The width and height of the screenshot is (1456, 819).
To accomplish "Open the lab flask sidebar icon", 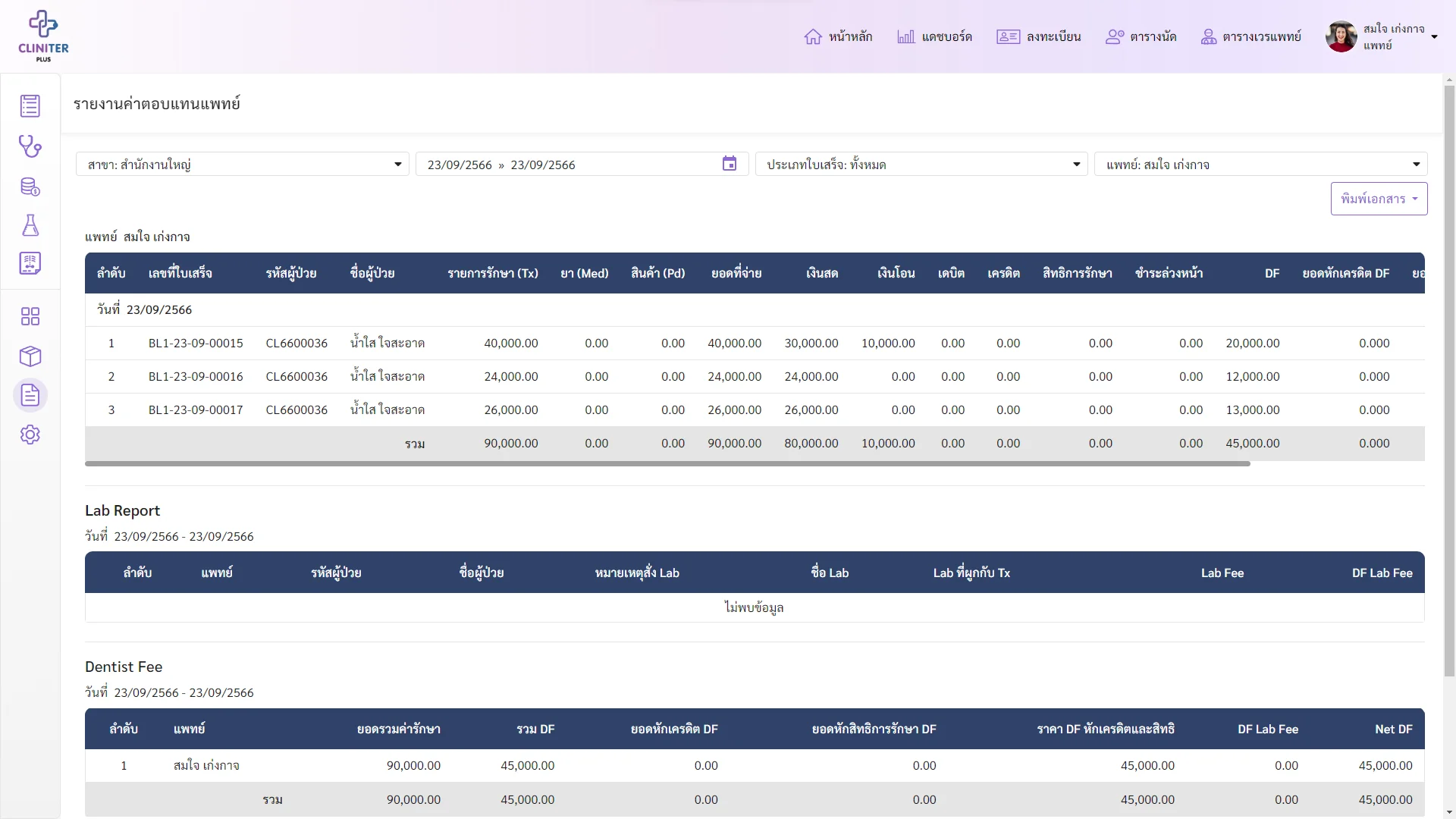I will 30,225.
